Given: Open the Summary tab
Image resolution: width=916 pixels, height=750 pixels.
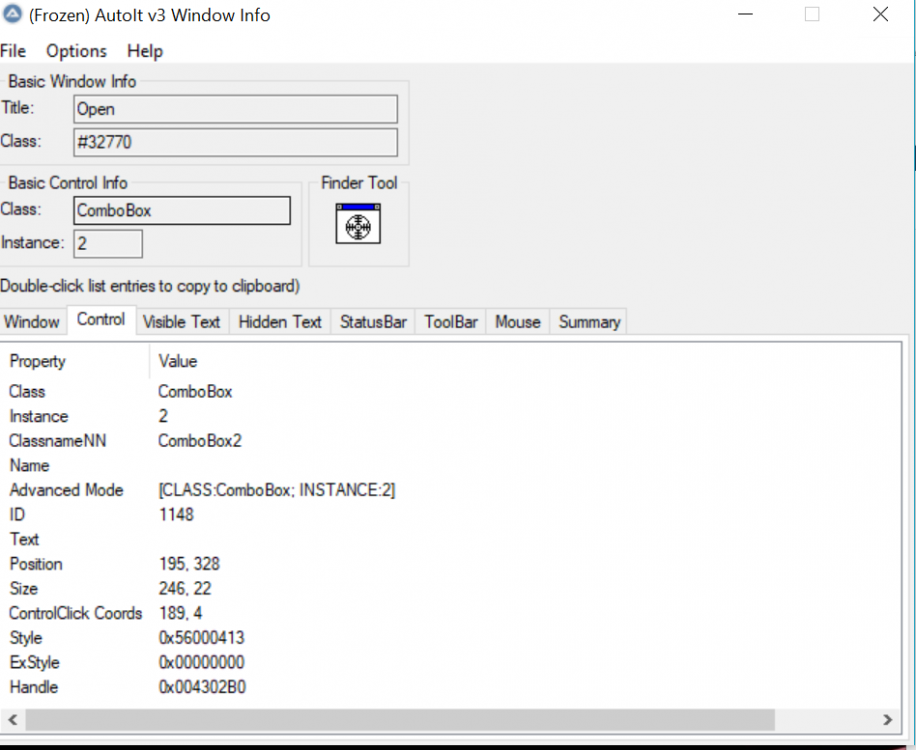Looking at the screenshot, I should pyautogui.click(x=589, y=322).
